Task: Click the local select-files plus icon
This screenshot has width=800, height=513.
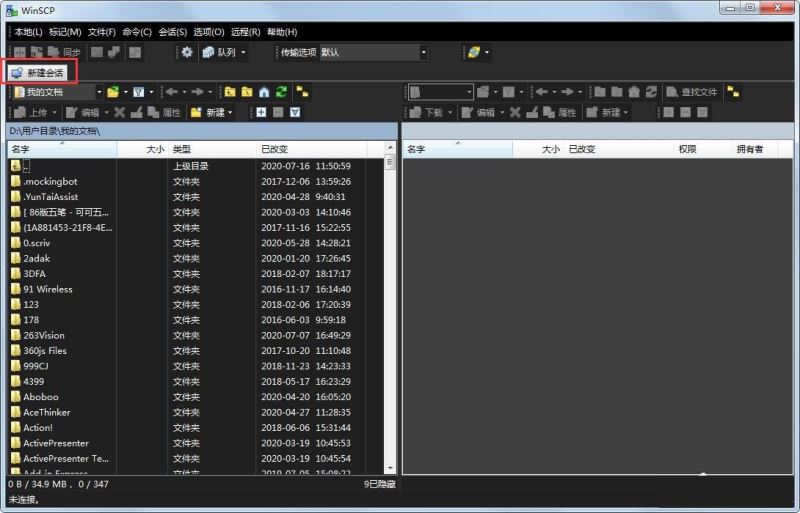Action: click(x=262, y=112)
